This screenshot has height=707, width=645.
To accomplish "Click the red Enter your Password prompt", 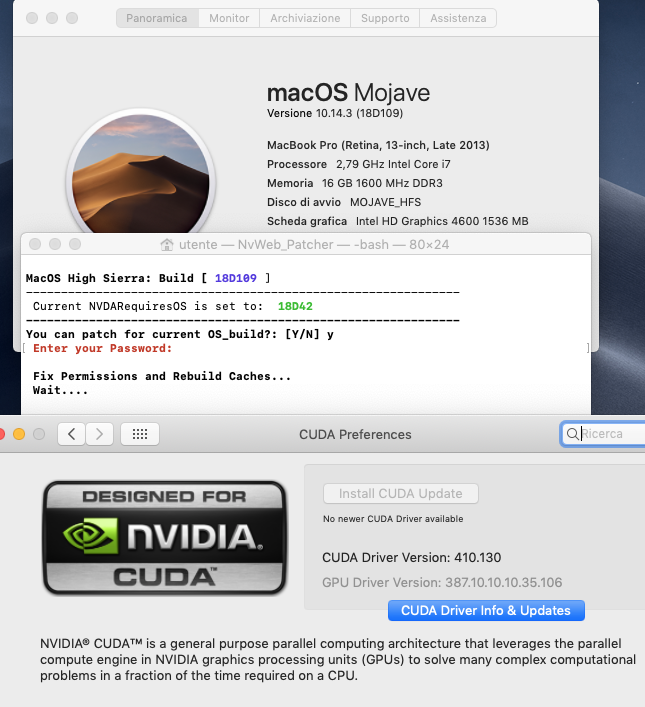I will tap(102, 349).
